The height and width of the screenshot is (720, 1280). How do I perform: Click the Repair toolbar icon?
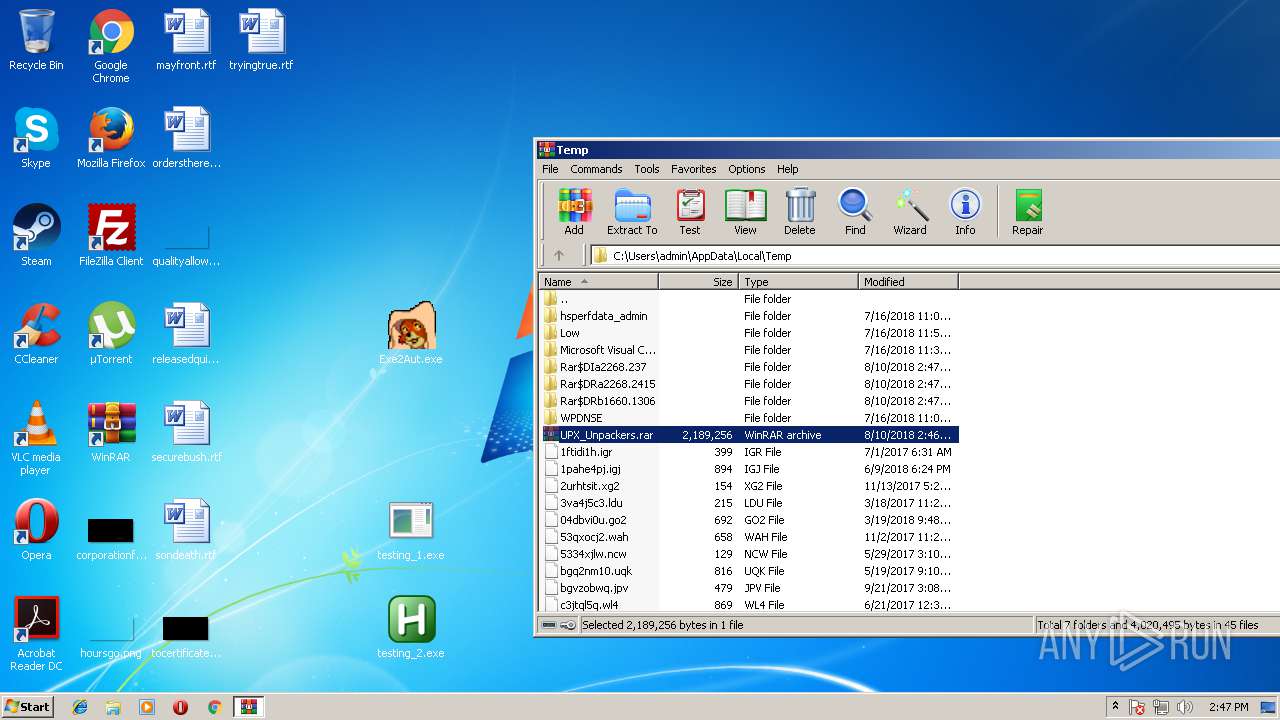[1027, 211]
